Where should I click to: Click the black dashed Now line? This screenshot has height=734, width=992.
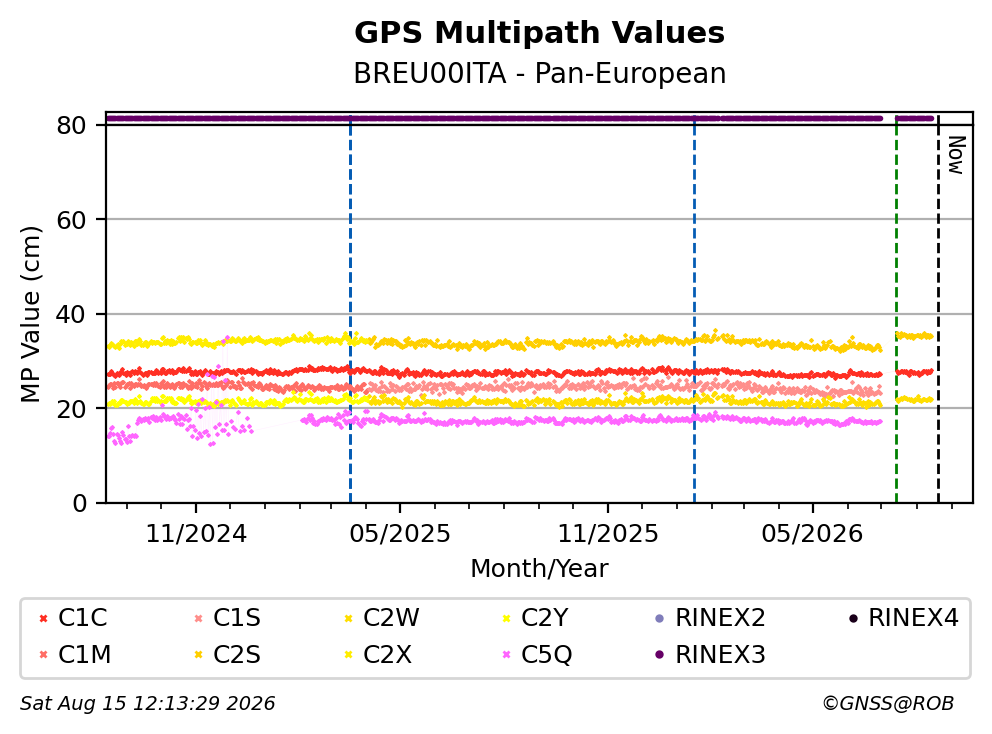tap(938, 309)
